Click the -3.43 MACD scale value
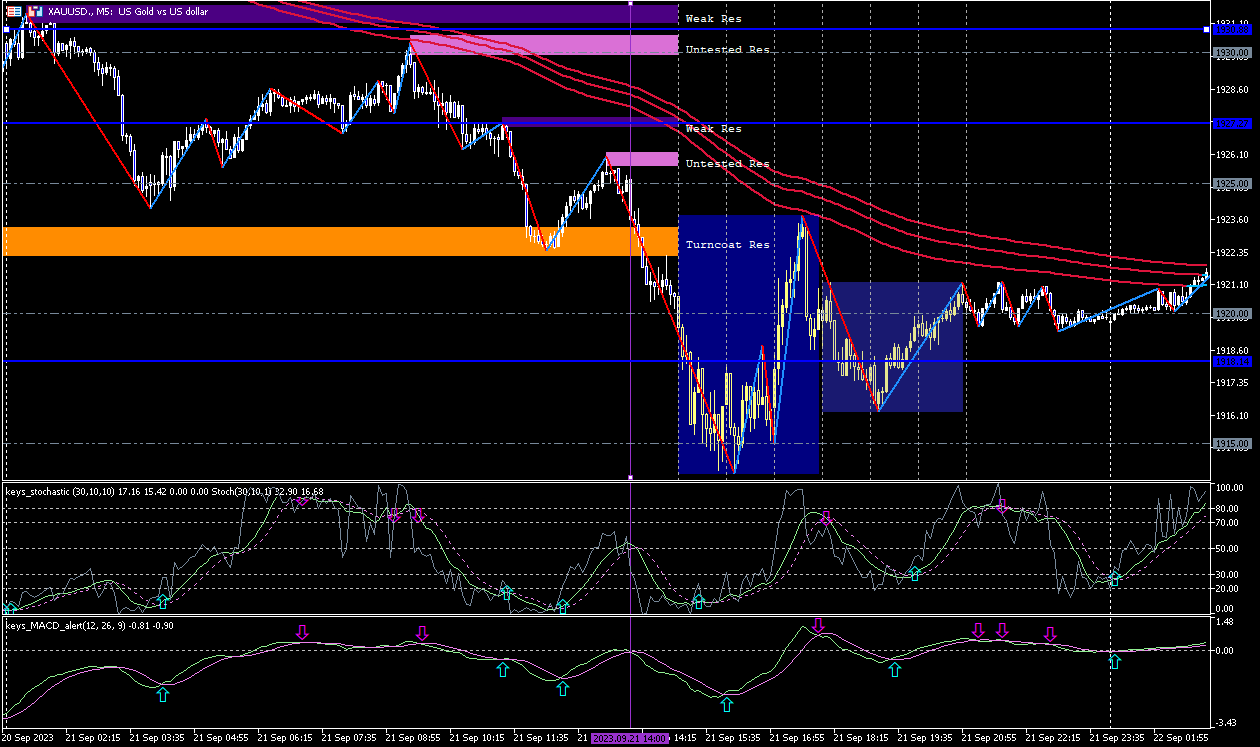Screen dimensions: 1260x747 pos(1226,722)
